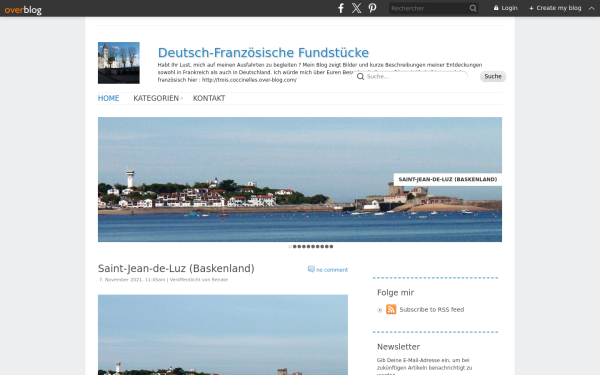Screen dimensions: 600x375
Task: Open the Saint-Jean-de-Luz slider banner image
Action: coord(300,179)
